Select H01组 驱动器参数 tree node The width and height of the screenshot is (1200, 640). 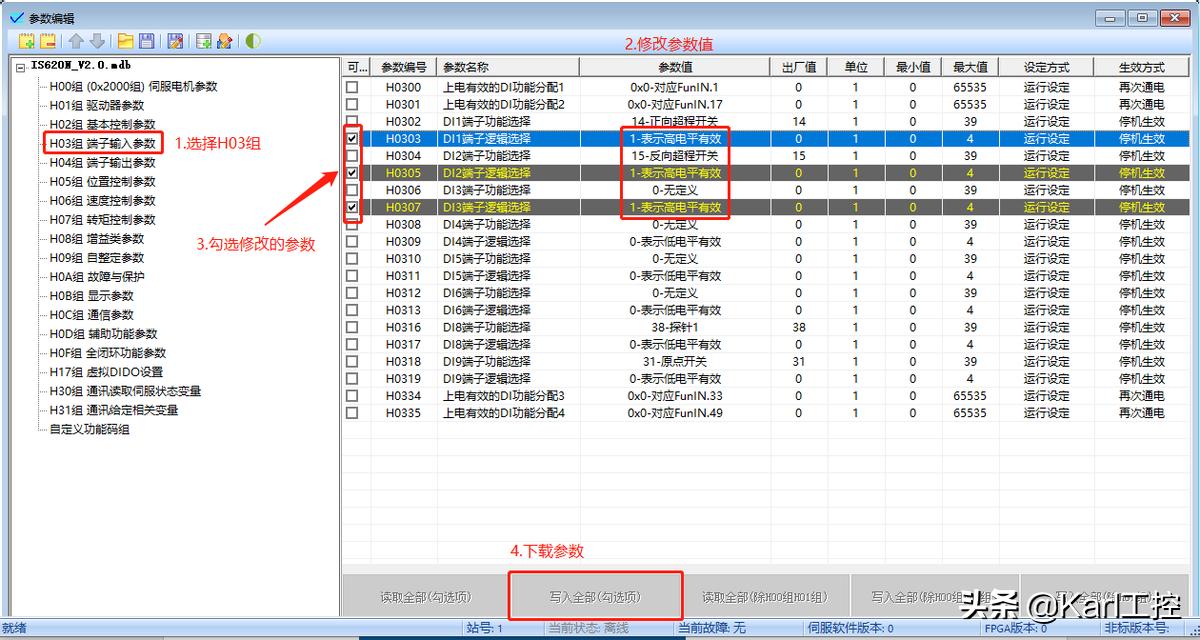click(x=97, y=105)
